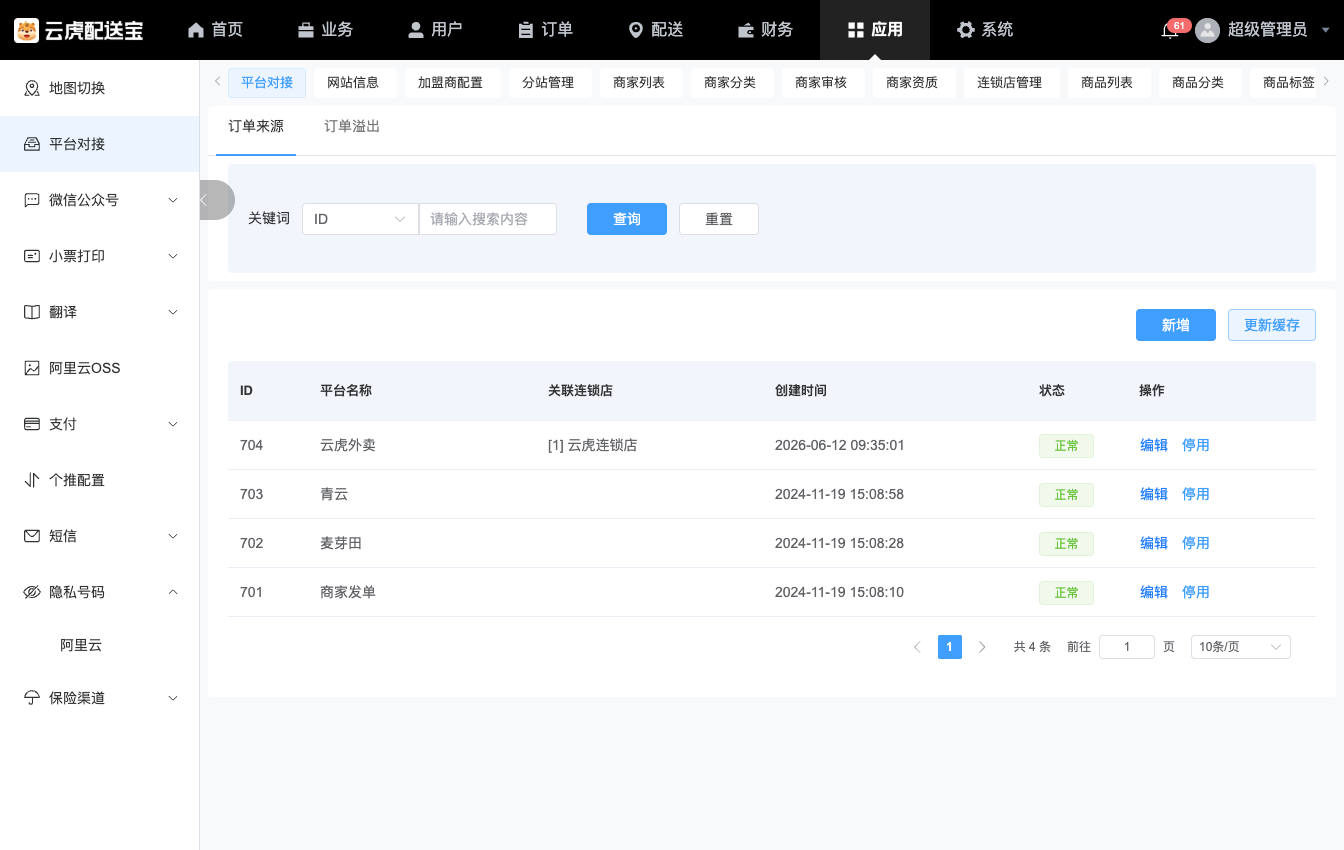
Task: Expand the 微信公众号 submenu chevron
Action: click(x=173, y=200)
